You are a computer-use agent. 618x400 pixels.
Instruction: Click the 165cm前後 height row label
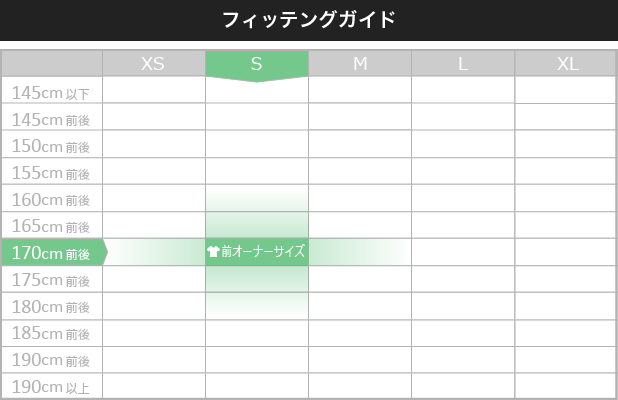click(x=52, y=225)
